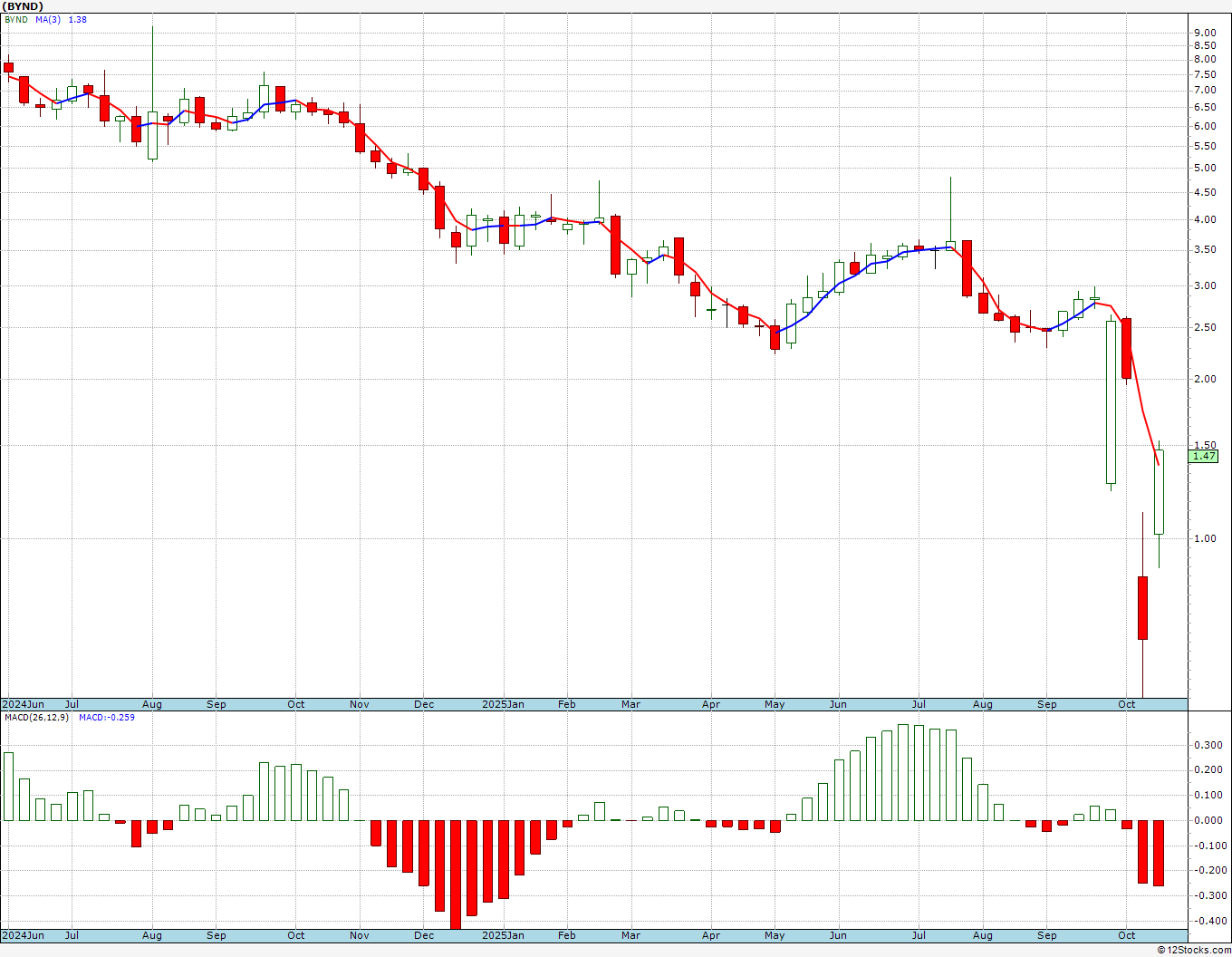Click Nov on the MACD time axis
This screenshot has width=1232, height=957.
pyautogui.click(x=360, y=935)
